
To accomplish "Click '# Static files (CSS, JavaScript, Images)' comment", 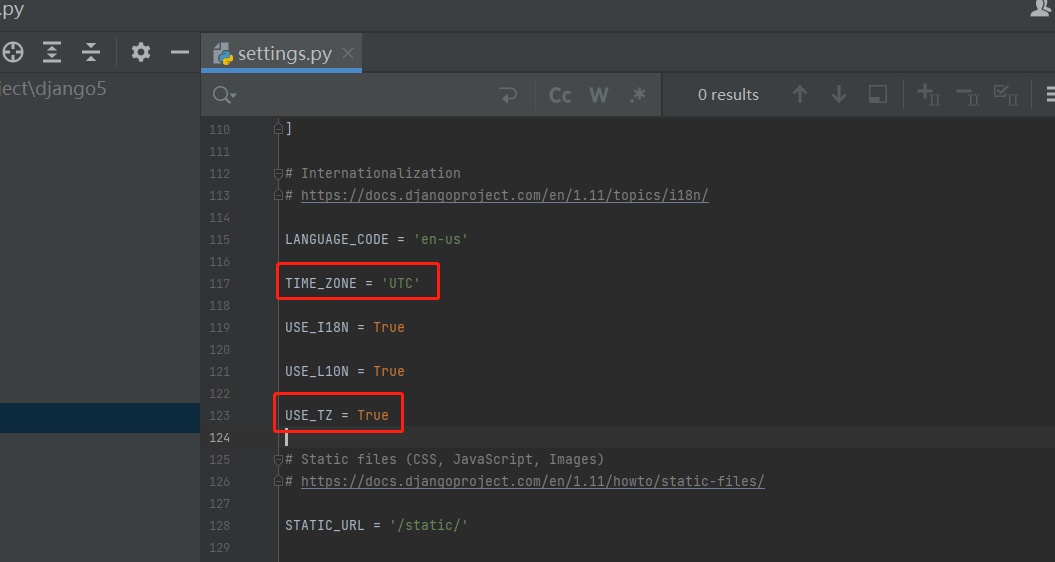I will coord(445,460).
